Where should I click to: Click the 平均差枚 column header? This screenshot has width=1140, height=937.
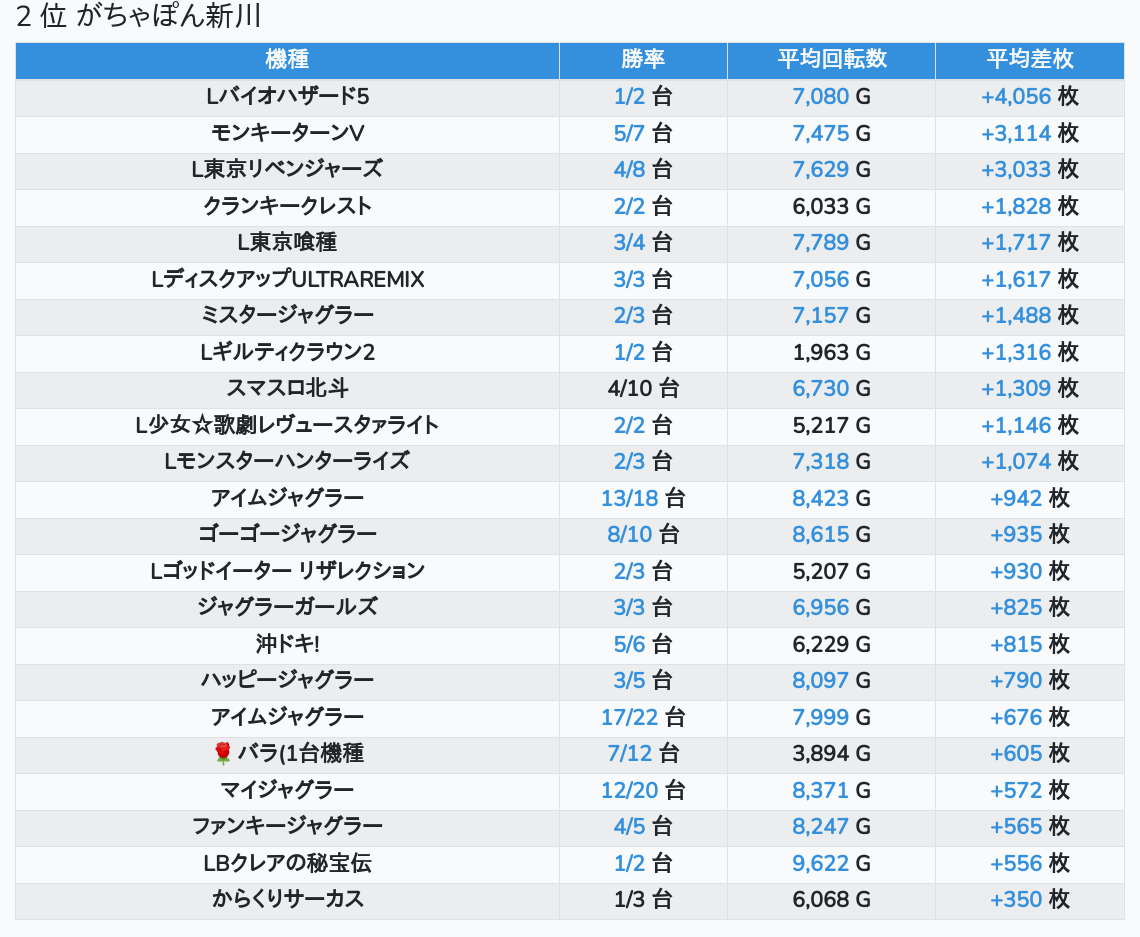1029,60
